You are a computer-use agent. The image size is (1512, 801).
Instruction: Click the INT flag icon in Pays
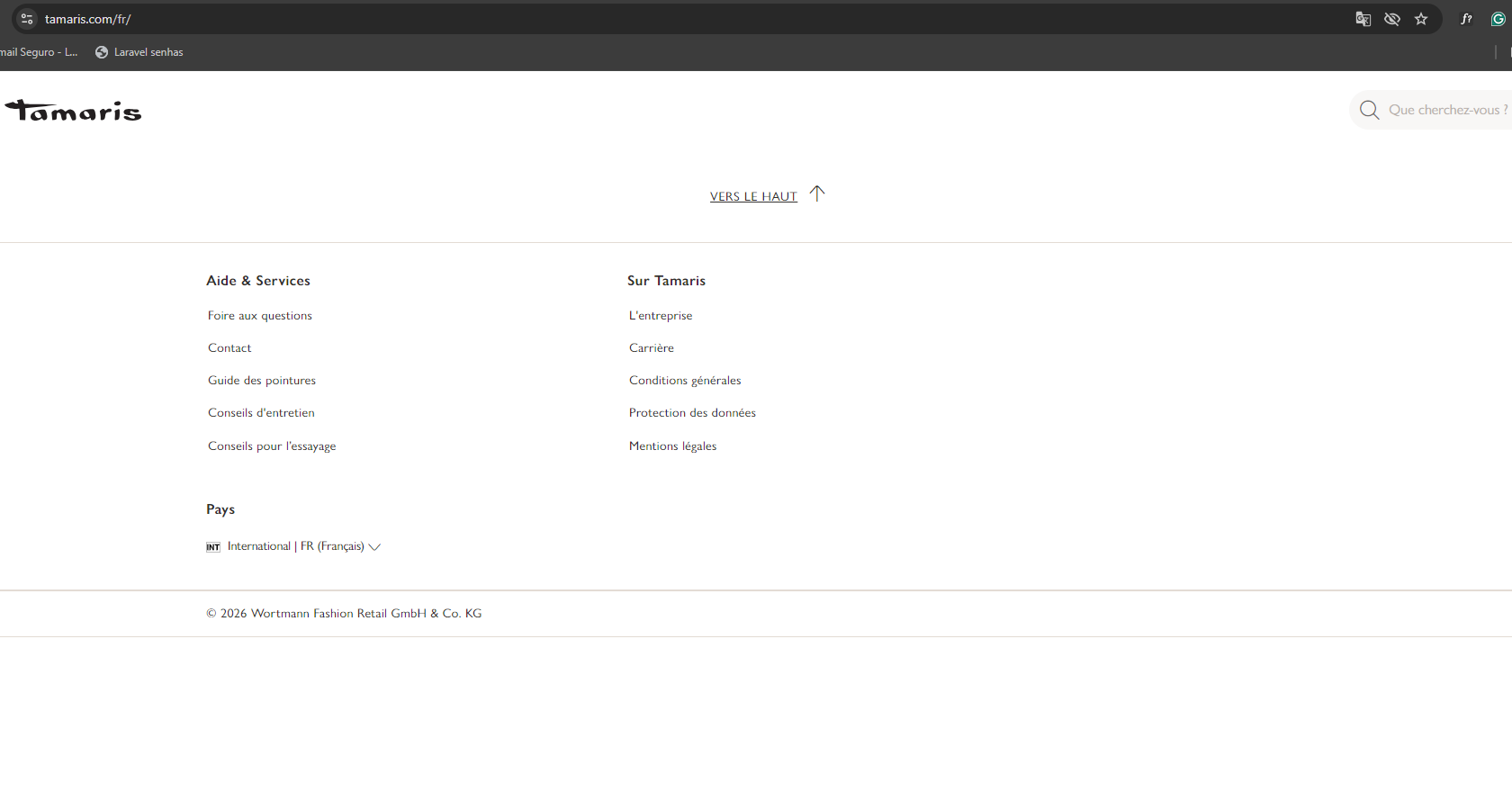[x=213, y=547]
